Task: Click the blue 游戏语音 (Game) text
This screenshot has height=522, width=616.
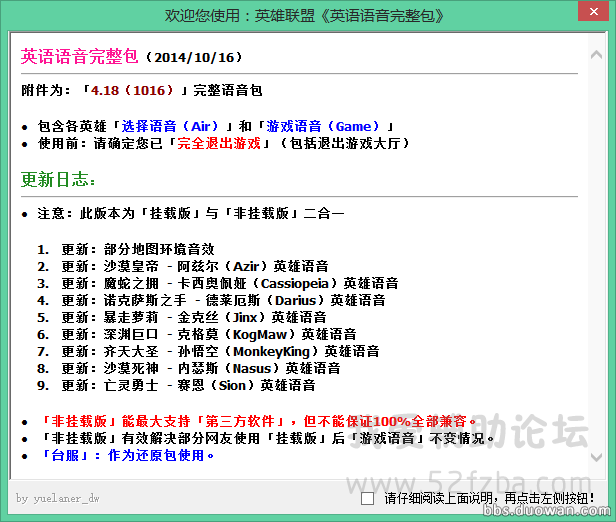Action: point(323,127)
